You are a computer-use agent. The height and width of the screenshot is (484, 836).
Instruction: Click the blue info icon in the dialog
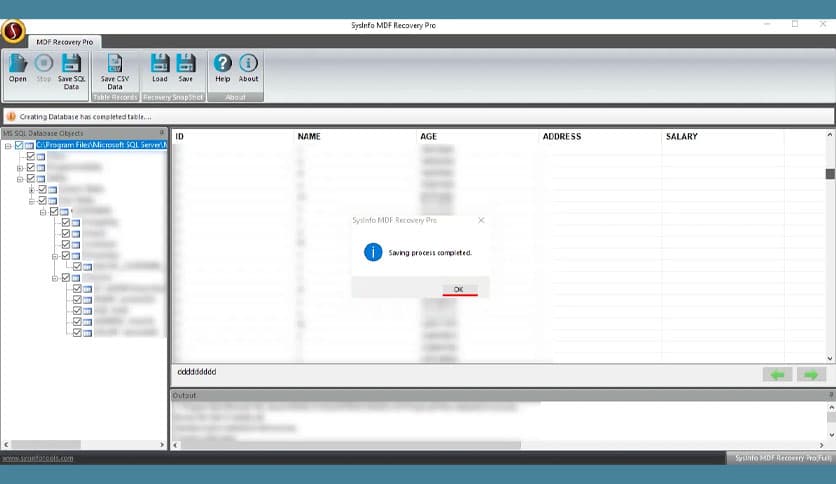point(373,252)
